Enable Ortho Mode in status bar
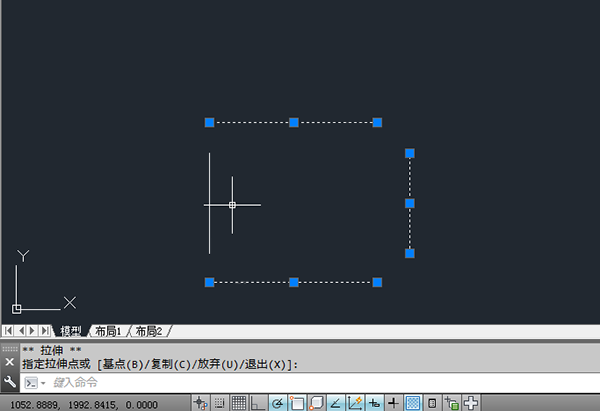This screenshot has width=600, height=411. pyautogui.click(x=258, y=403)
